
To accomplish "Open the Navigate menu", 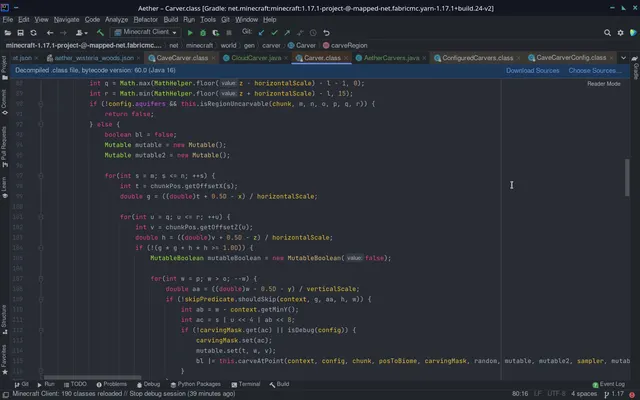I will (67, 20).
